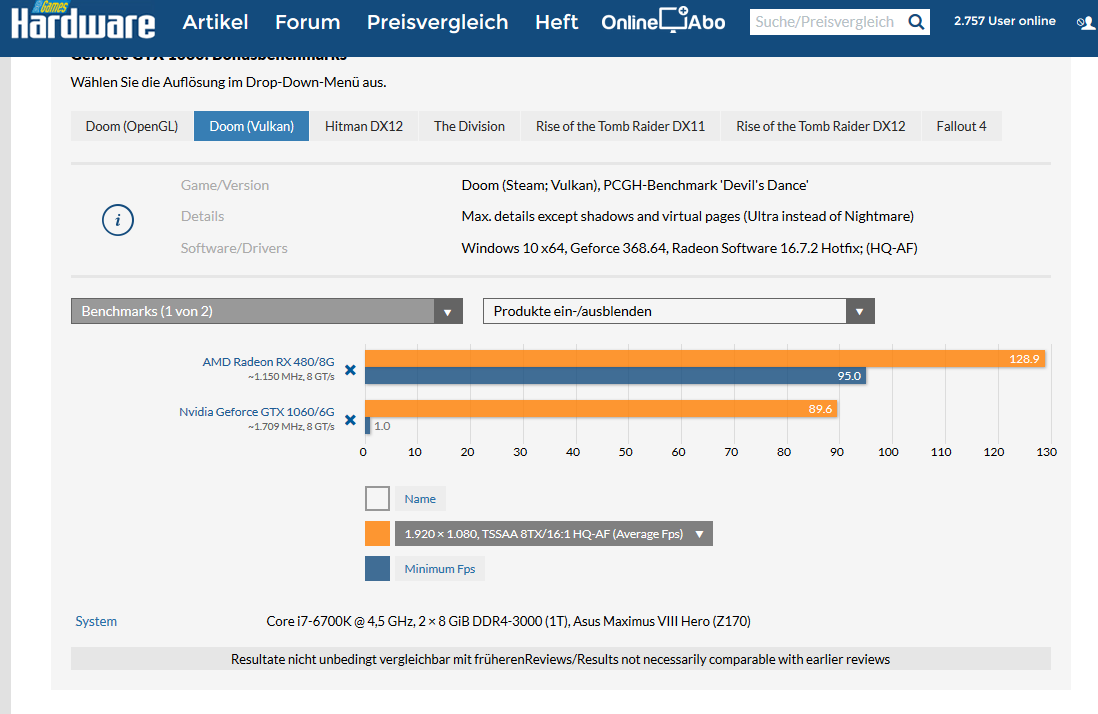Select the Doom (Vulkan) tab
This screenshot has width=1098, height=714.
251,126
